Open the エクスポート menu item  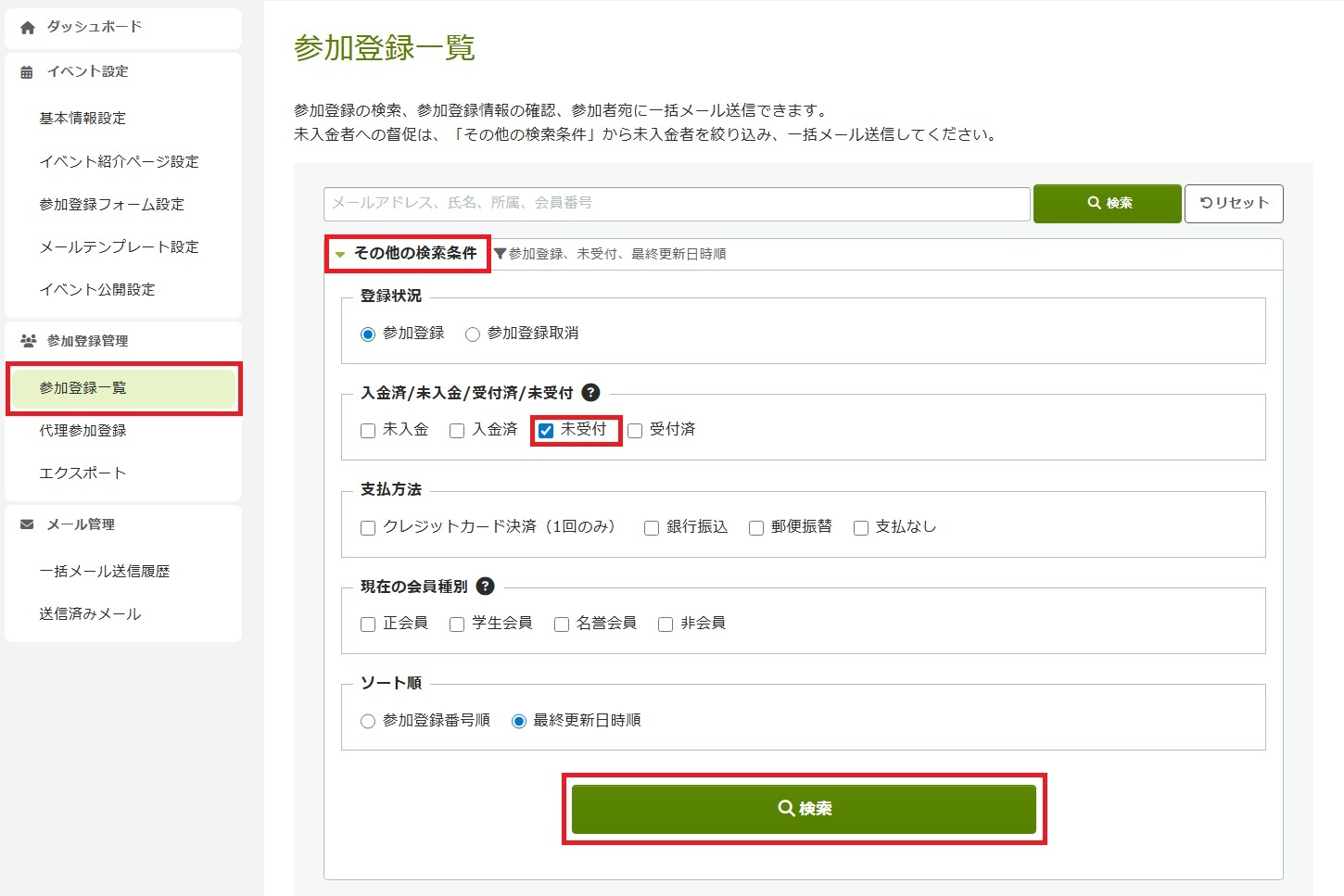pos(82,473)
